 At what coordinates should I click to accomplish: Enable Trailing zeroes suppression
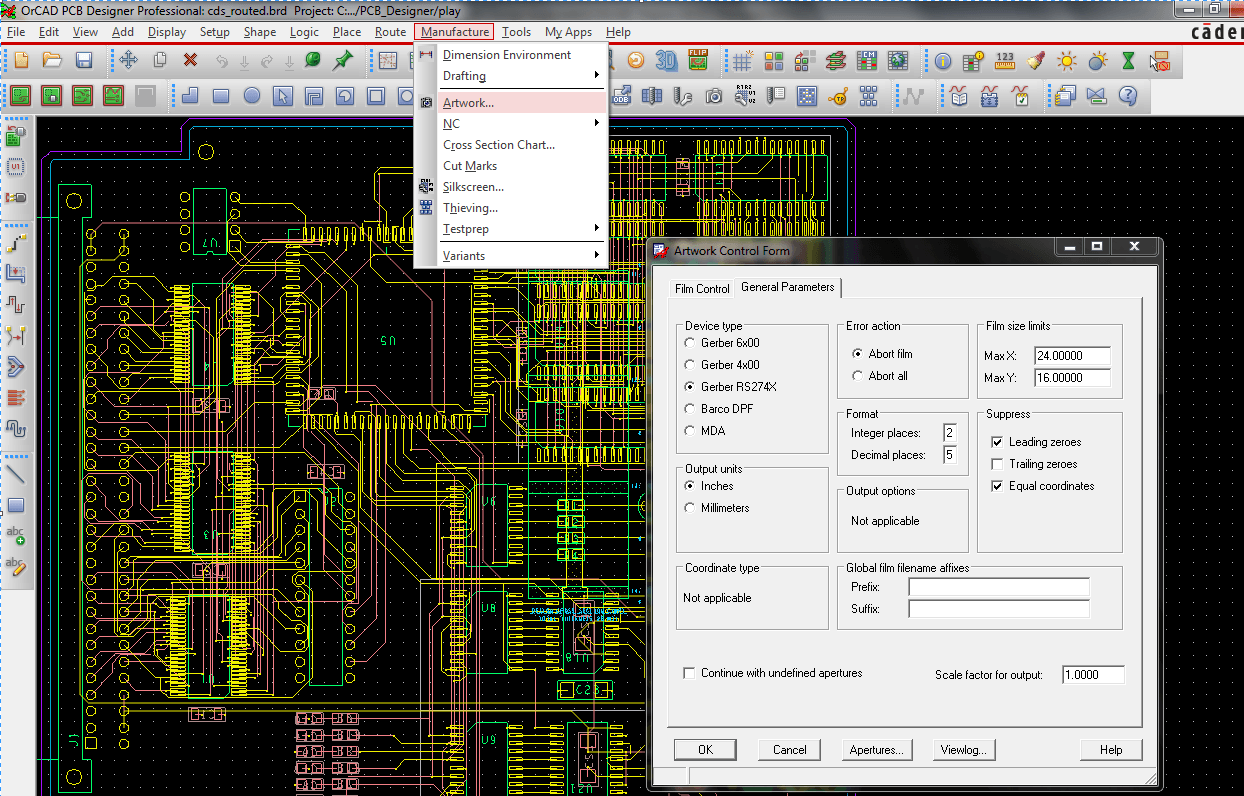(x=997, y=464)
